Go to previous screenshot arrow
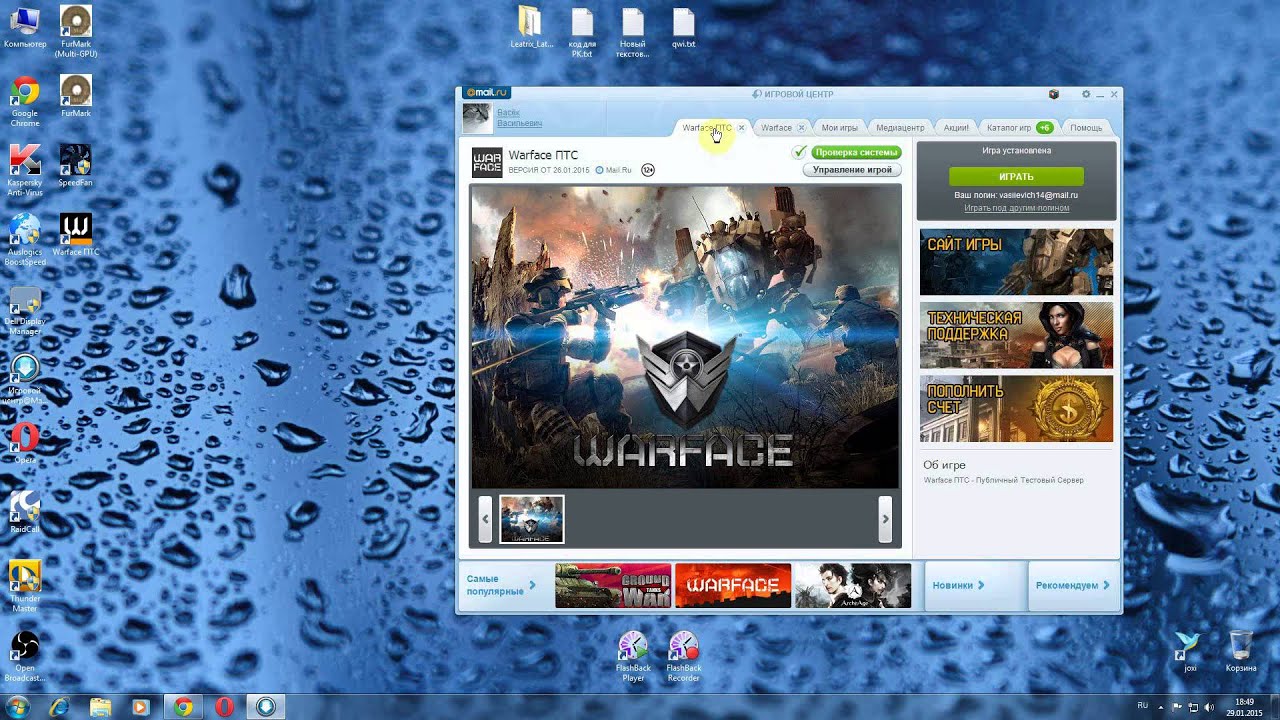Viewport: 1280px width, 720px height. [x=486, y=519]
